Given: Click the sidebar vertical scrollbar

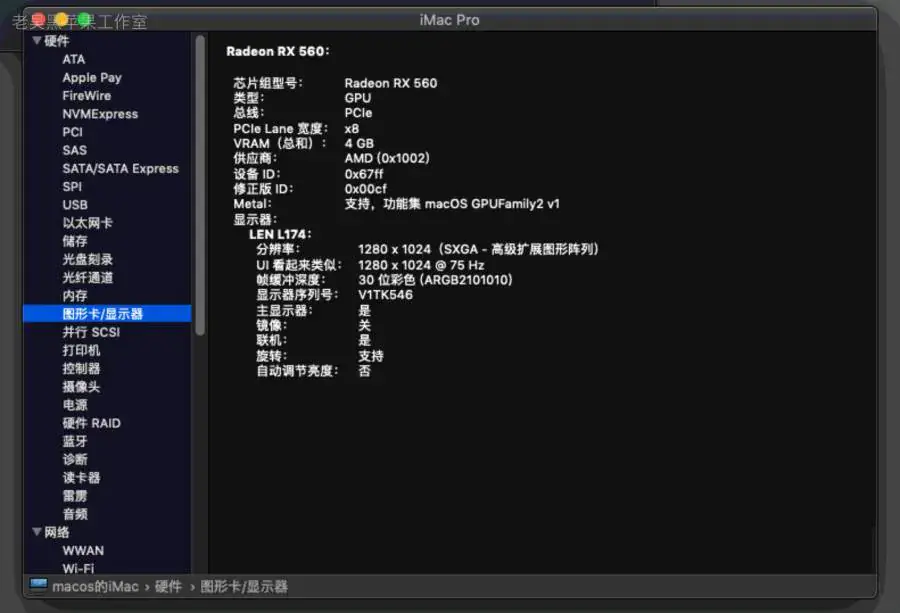Looking at the screenshot, I should pos(200,185).
